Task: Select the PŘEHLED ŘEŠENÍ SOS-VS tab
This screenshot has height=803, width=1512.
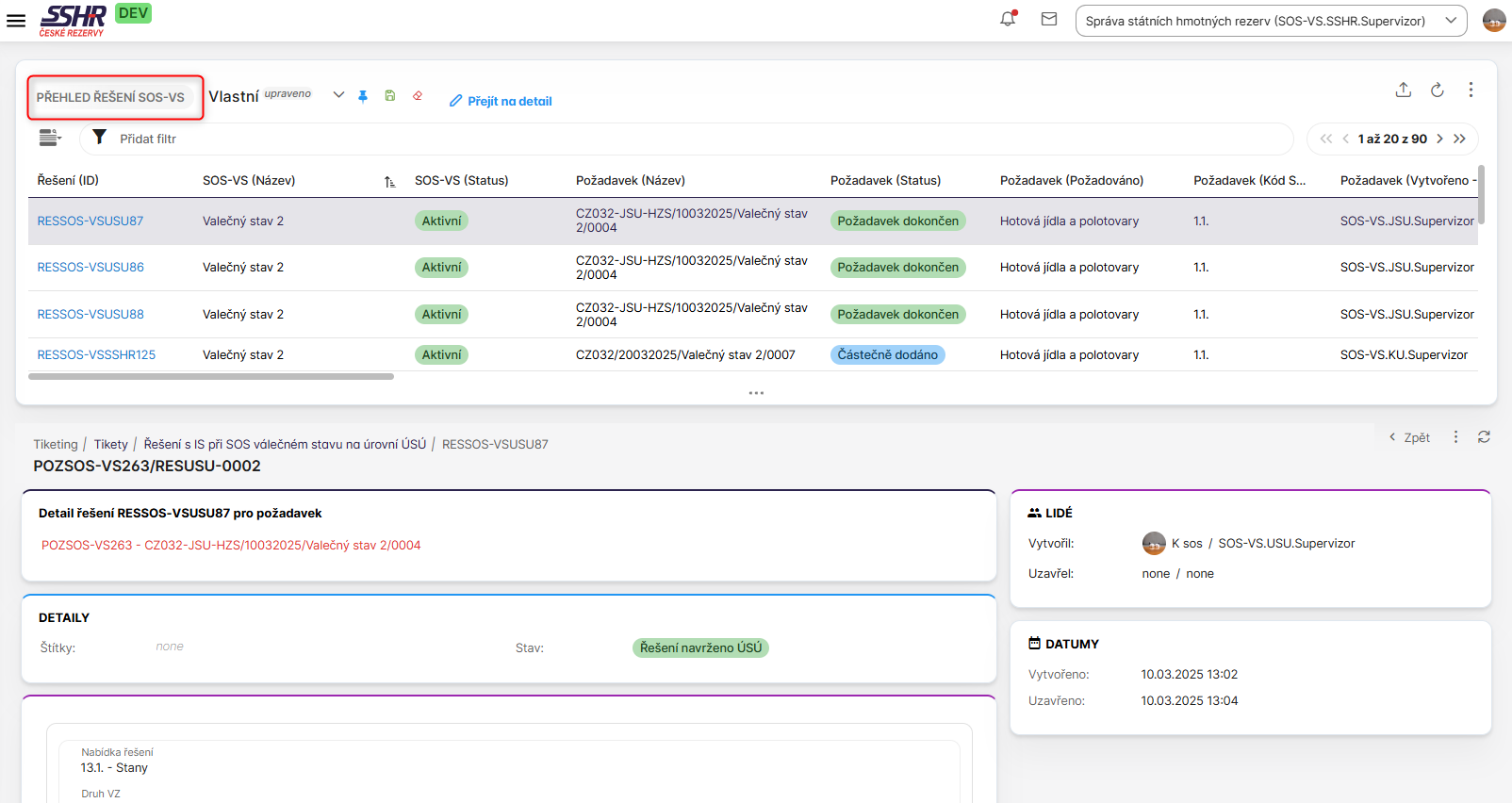Action: click(111, 97)
